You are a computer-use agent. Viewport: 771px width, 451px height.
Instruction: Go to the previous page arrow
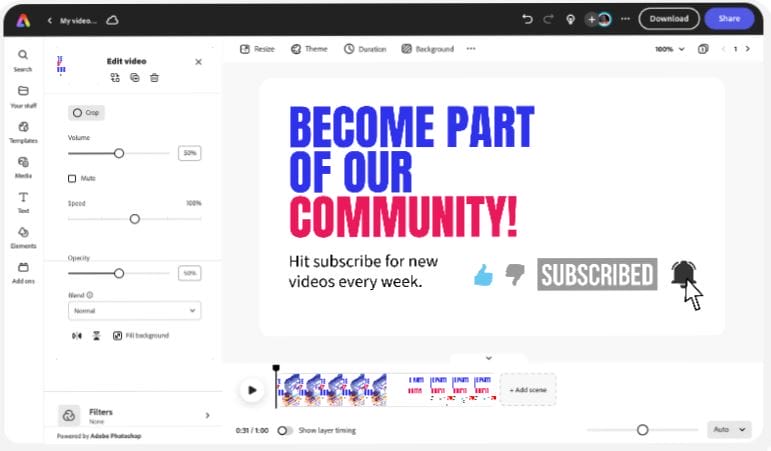tap(723, 49)
